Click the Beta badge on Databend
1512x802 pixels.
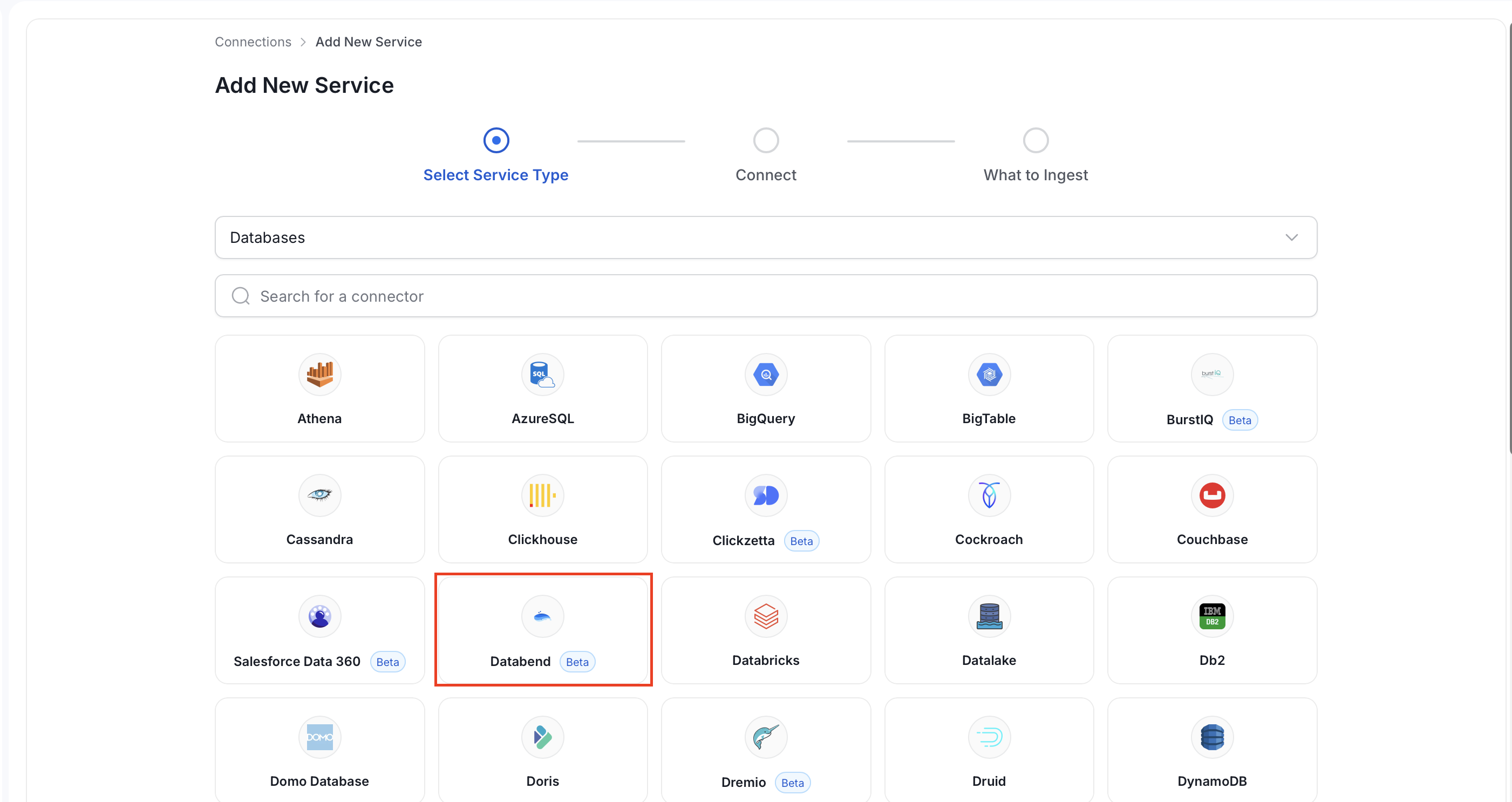click(x=577, y=662)
